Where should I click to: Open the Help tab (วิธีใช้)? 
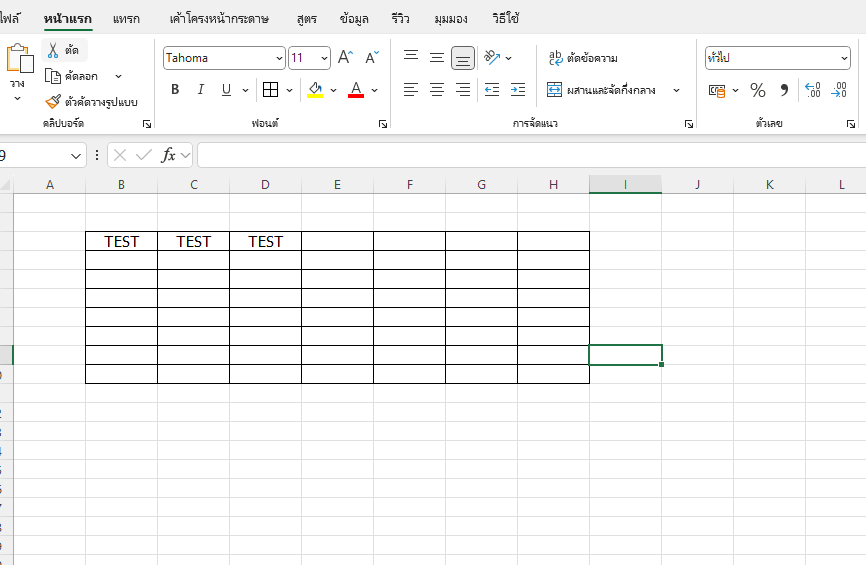[505, 19]
